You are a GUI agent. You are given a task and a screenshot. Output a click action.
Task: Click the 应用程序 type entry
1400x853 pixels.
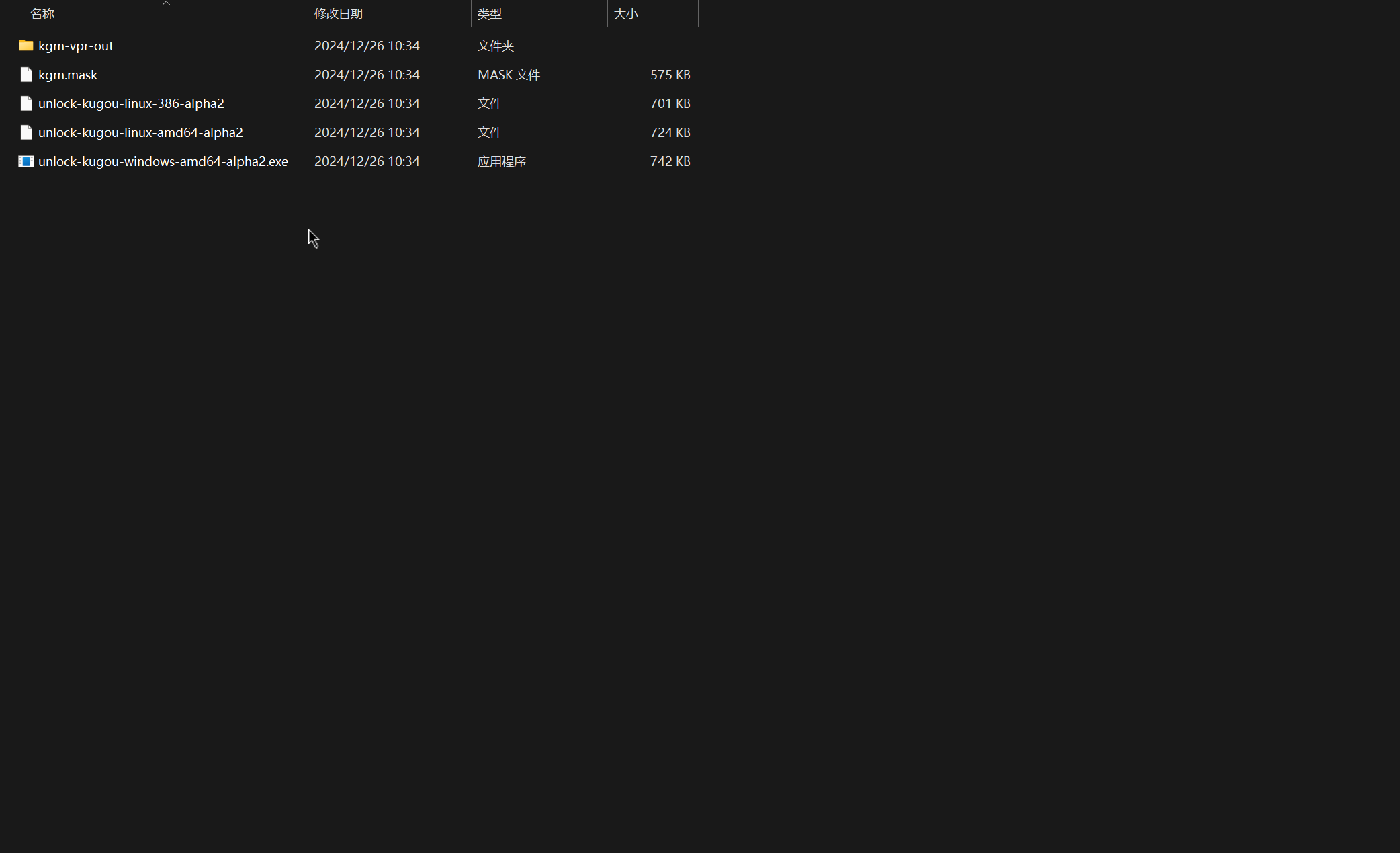(502, 161)
